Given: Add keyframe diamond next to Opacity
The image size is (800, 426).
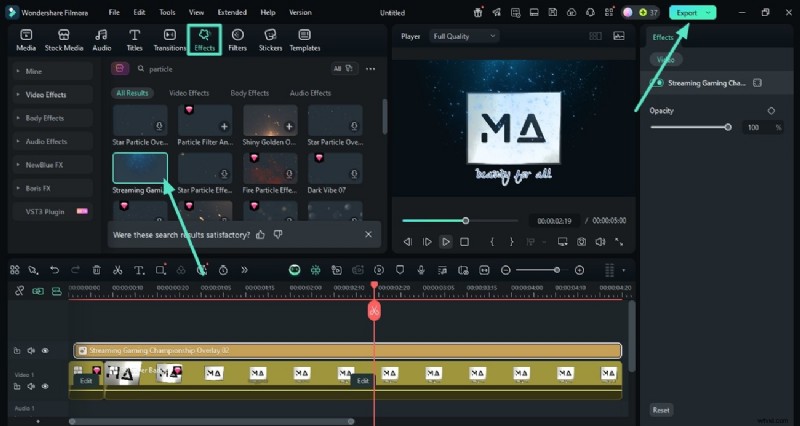Looking at the screenshot, I should pyautogui.click(x=771, y=110).
